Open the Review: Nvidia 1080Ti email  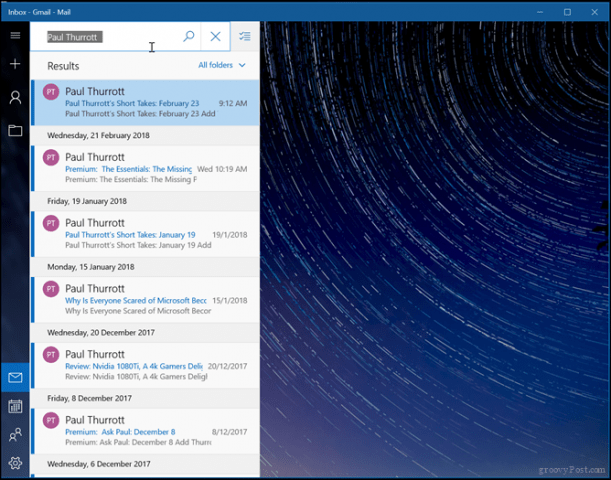(145, 365)
